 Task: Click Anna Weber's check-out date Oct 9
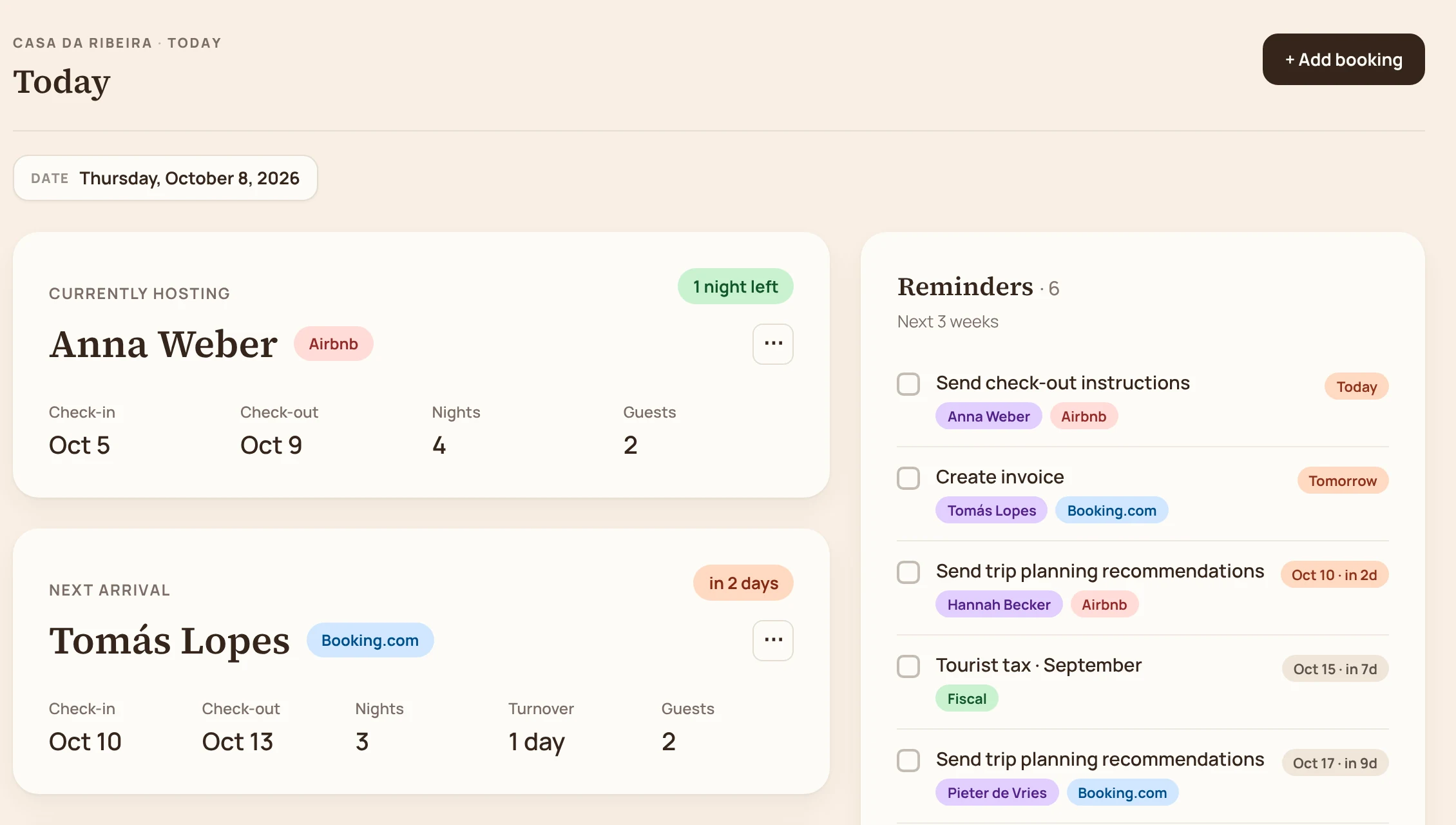(x=271, y=445)
